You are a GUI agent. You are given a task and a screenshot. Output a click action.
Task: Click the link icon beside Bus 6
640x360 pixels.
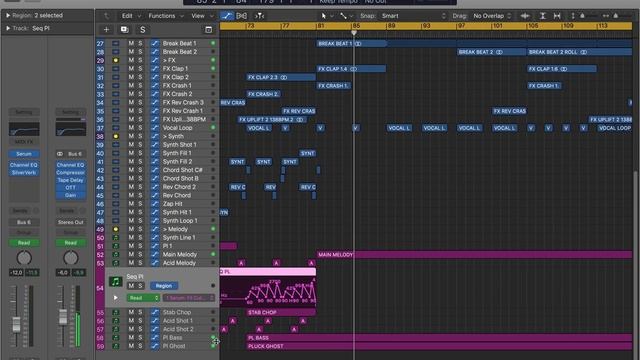60,154
